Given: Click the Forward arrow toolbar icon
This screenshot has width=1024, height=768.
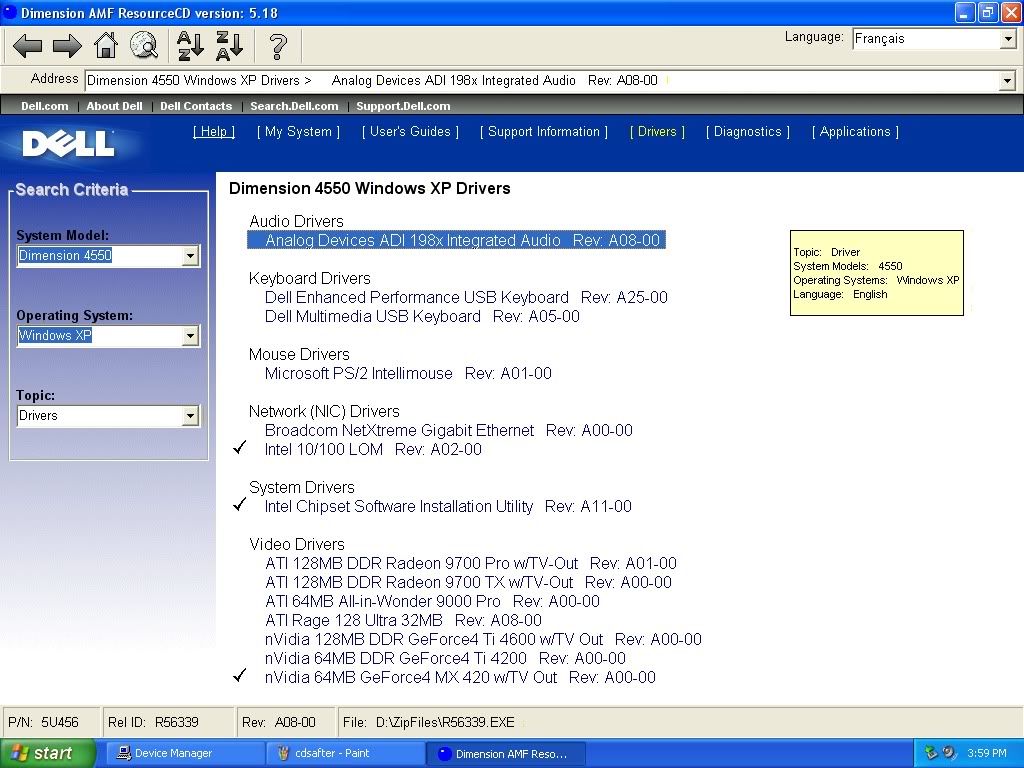Looking at the screenshot, I should pyautogui.click(x=67, y=46).
